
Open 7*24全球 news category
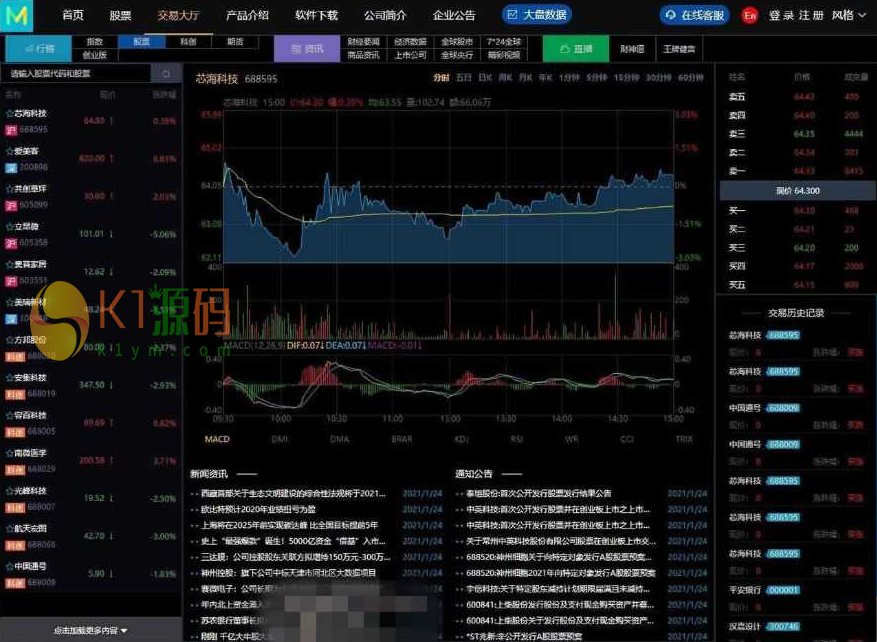tap(504, 41)
